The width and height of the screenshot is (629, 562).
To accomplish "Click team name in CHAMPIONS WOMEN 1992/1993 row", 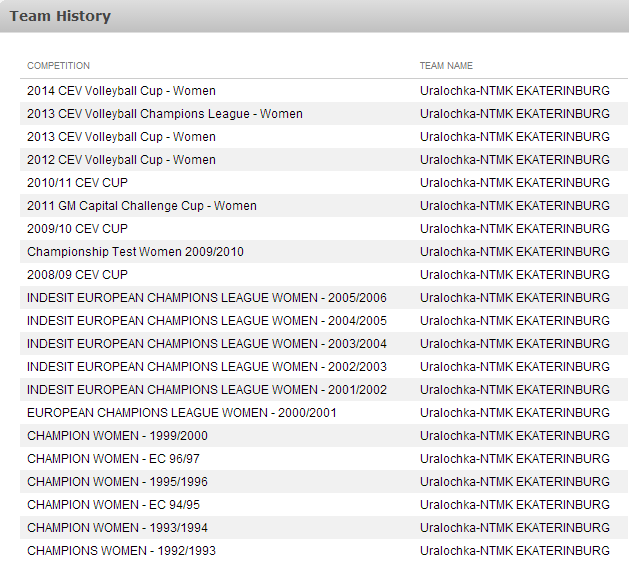I will pos(515,551).
